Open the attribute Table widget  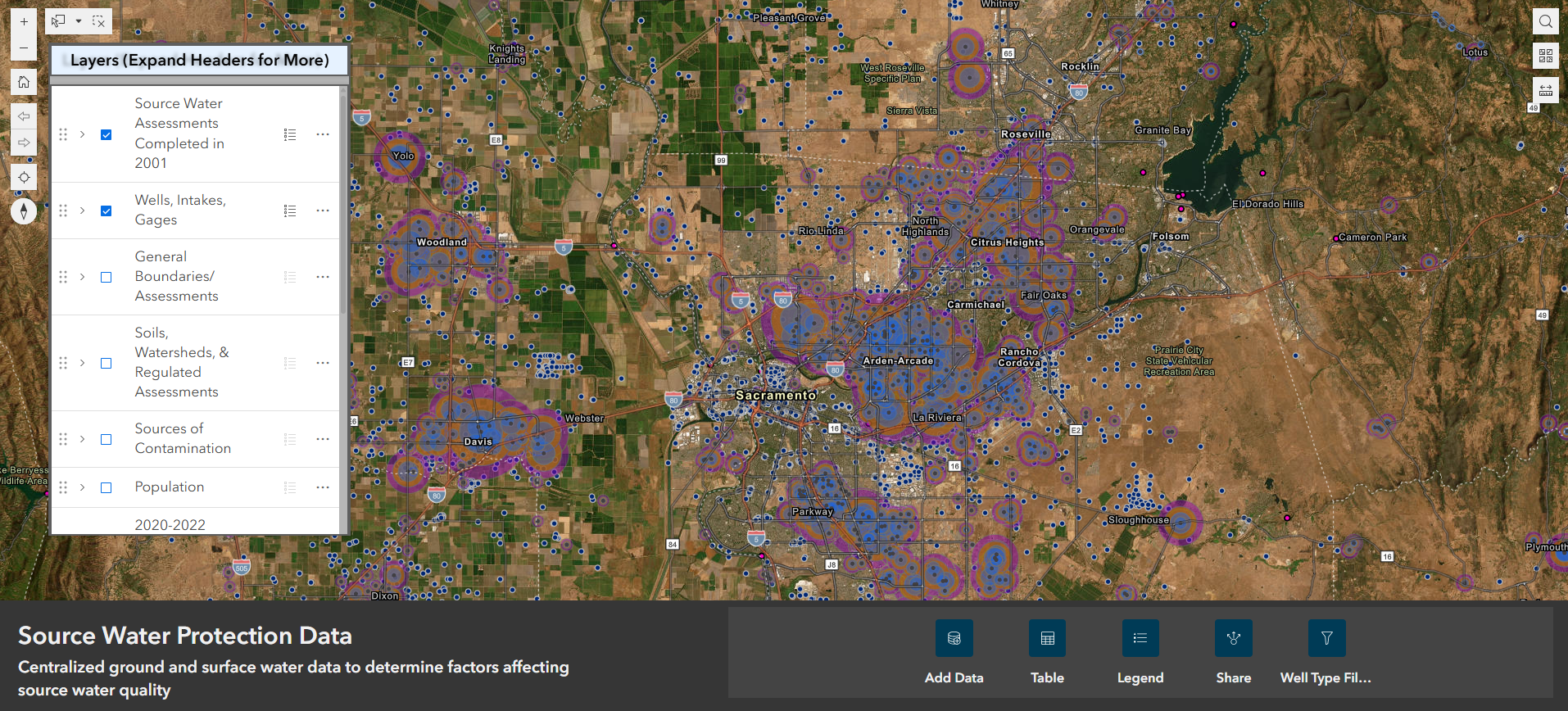pos(1047,638)
